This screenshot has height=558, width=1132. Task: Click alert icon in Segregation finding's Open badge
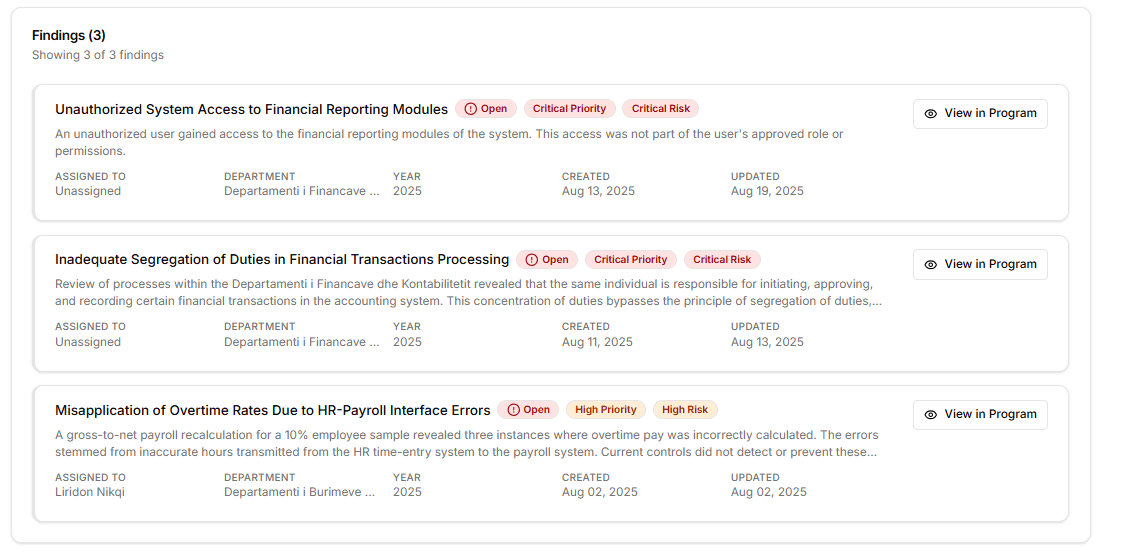pos(533,260)
